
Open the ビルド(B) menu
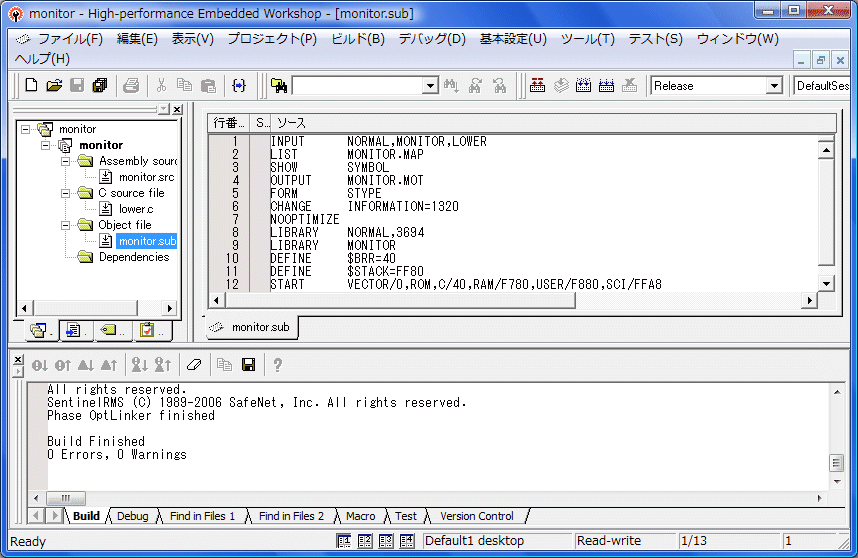point(358,39)
